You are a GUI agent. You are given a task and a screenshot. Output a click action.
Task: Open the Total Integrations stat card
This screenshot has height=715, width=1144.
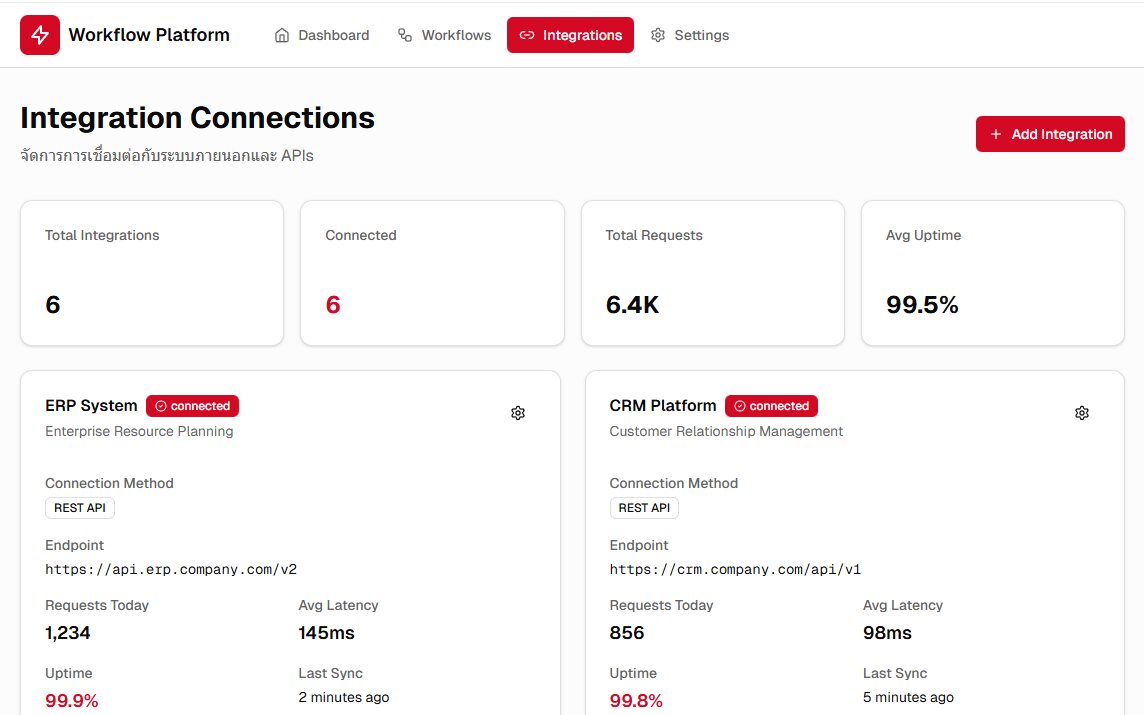(152, 273)
